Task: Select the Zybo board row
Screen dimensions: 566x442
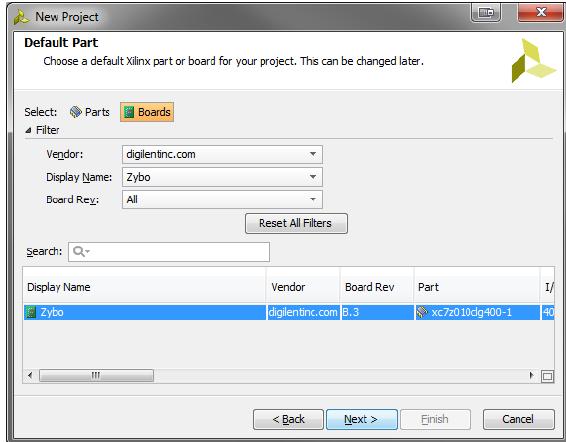Action: [x=289, y=312]
